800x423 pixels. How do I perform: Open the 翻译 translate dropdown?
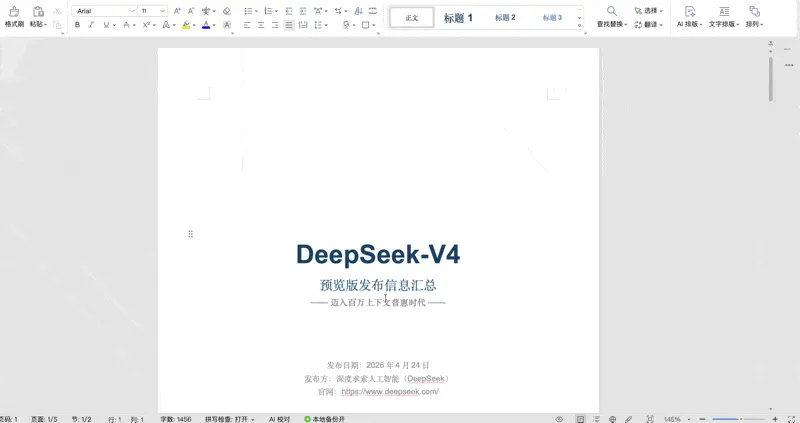click(x=648, y=24)
